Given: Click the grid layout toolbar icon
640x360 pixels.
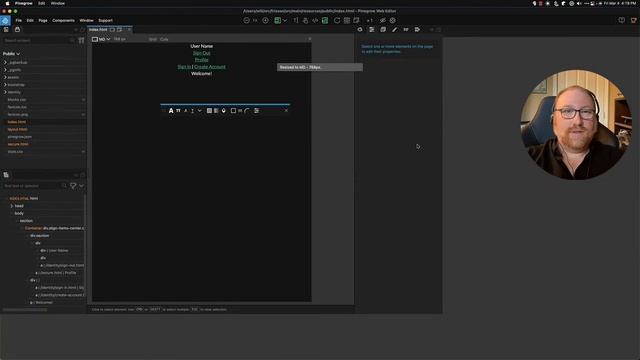Looking at the screenshot, I should (x=347, y=20).
